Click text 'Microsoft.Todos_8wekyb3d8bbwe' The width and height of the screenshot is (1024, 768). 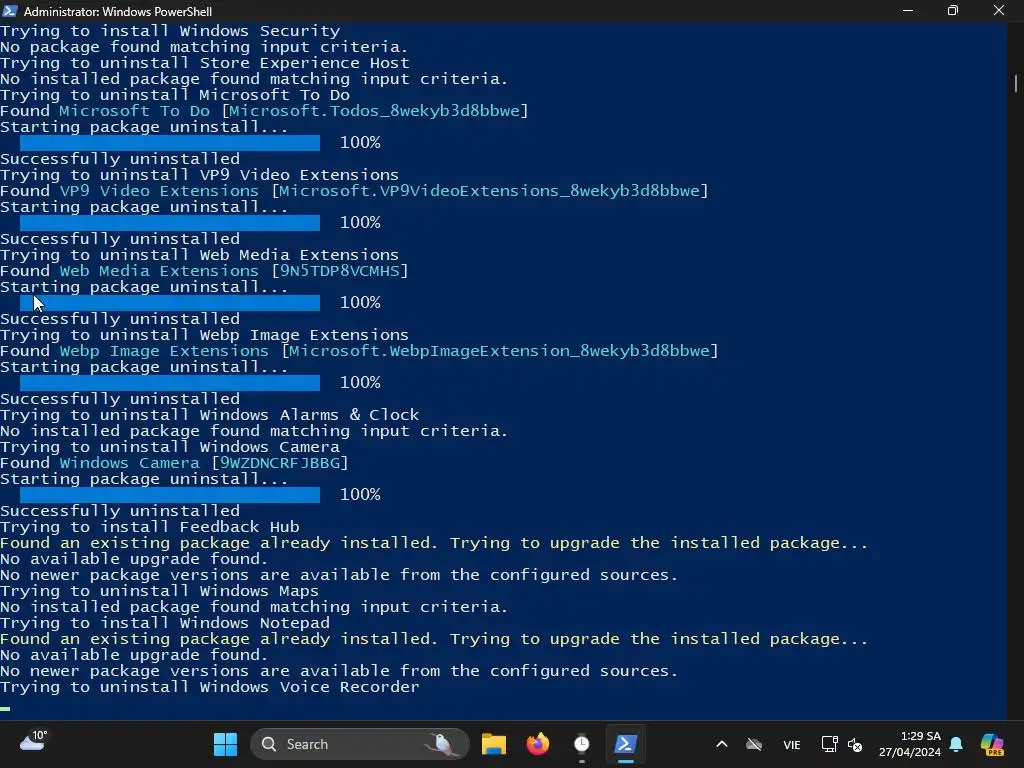(x=374, y=111)
